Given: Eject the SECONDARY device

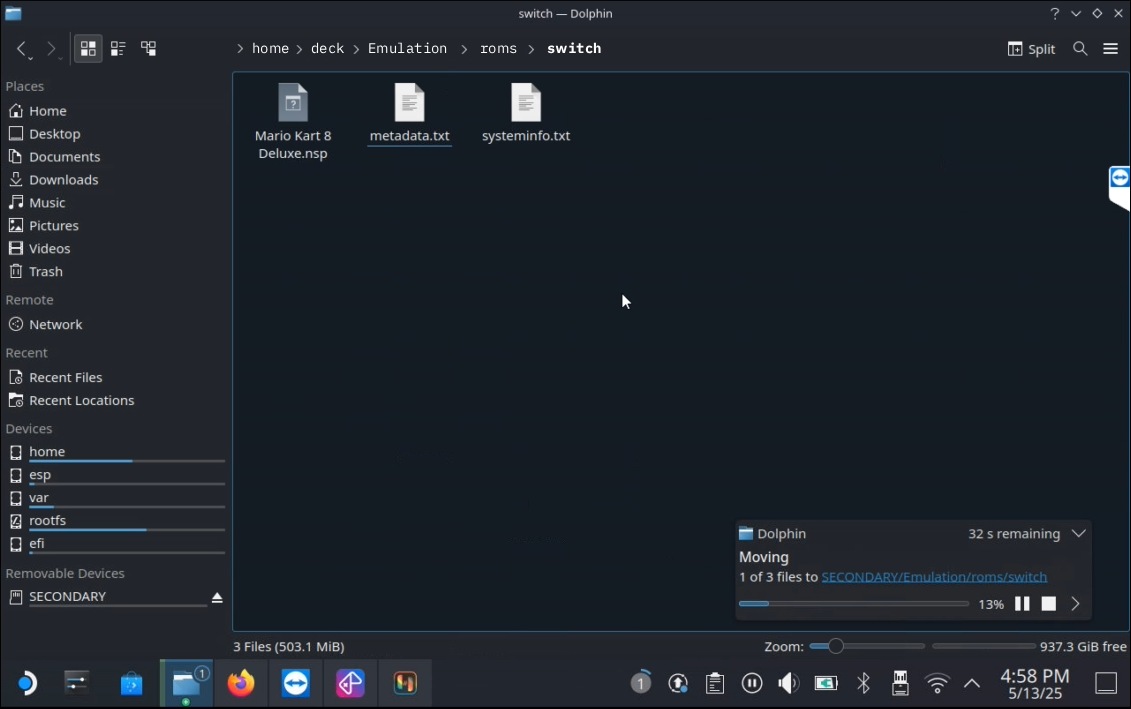Looking at the screenshot, I should pyautogui.click(x=217, y=597).
